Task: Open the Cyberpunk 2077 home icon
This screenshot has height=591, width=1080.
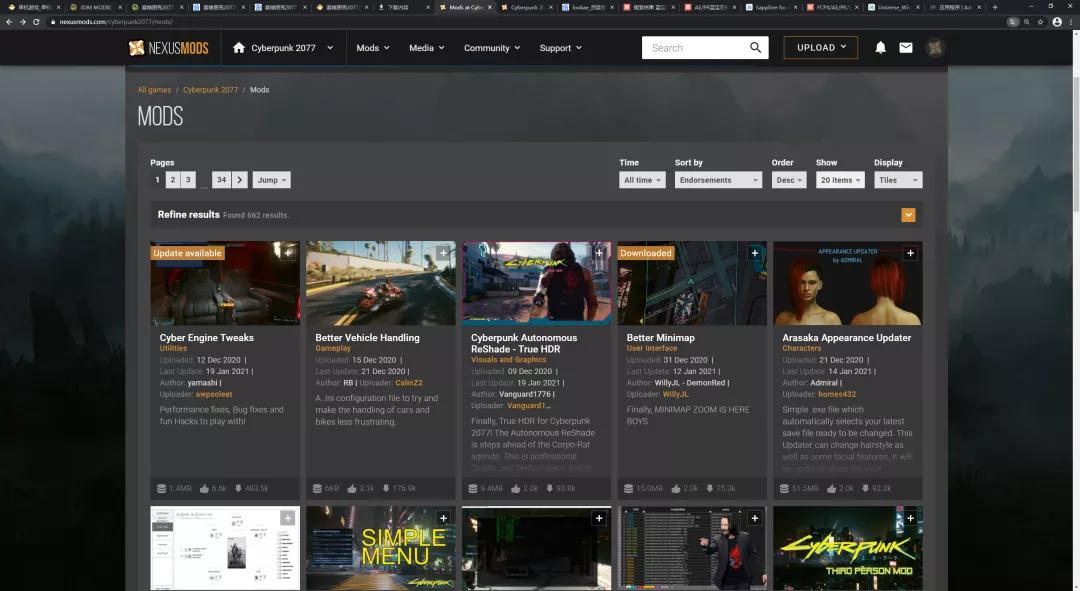Action: pyautogui.click(x=239, y=48)
